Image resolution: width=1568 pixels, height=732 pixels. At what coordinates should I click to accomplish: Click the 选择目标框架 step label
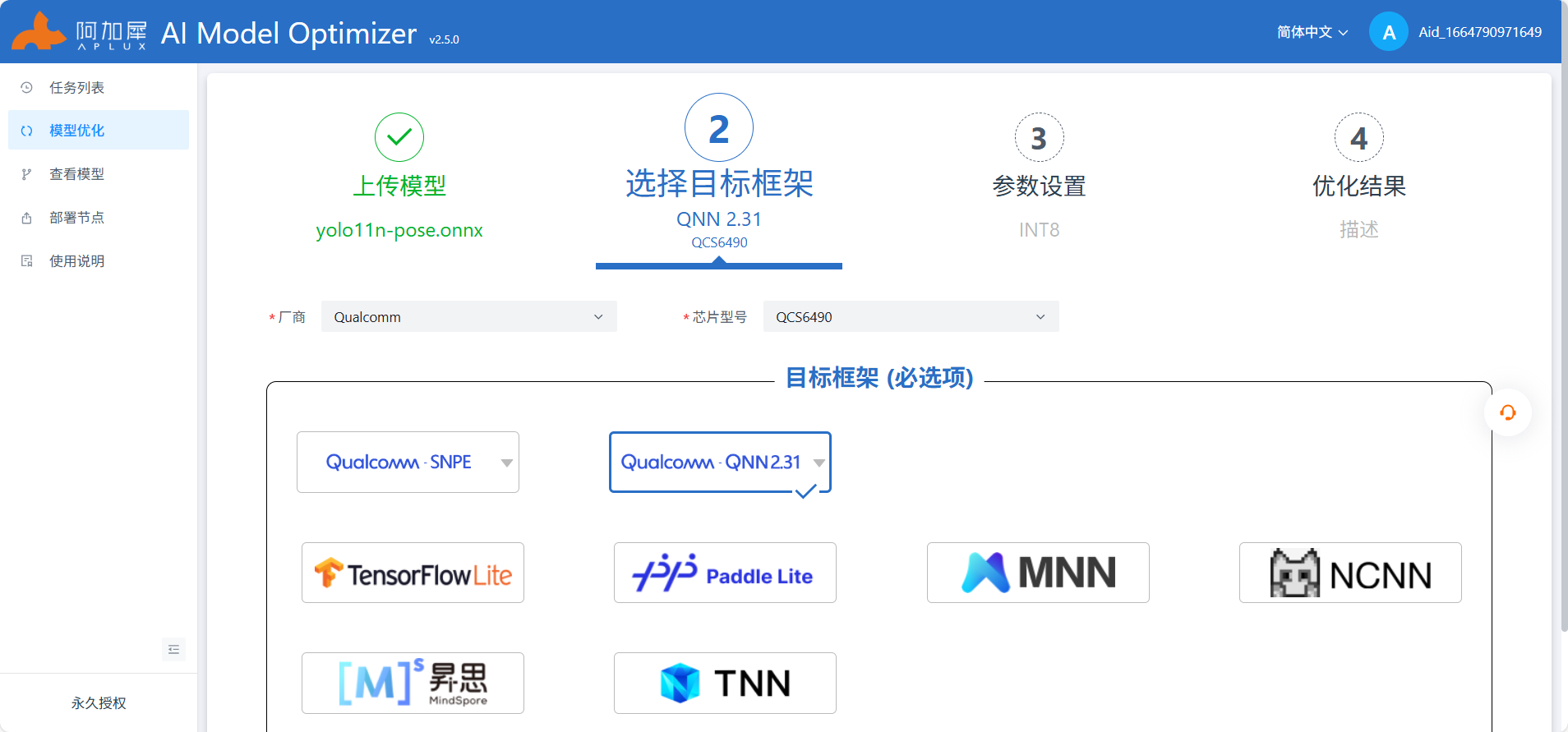[x=719, y=182]
